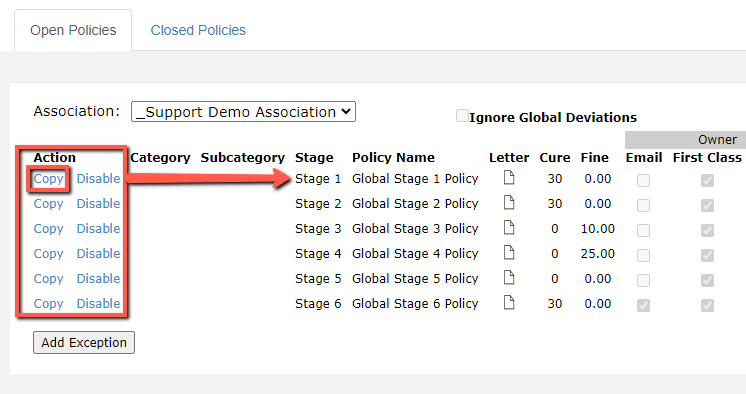Open the Association dropdown

pyautogui.click(x=243, y=112)
